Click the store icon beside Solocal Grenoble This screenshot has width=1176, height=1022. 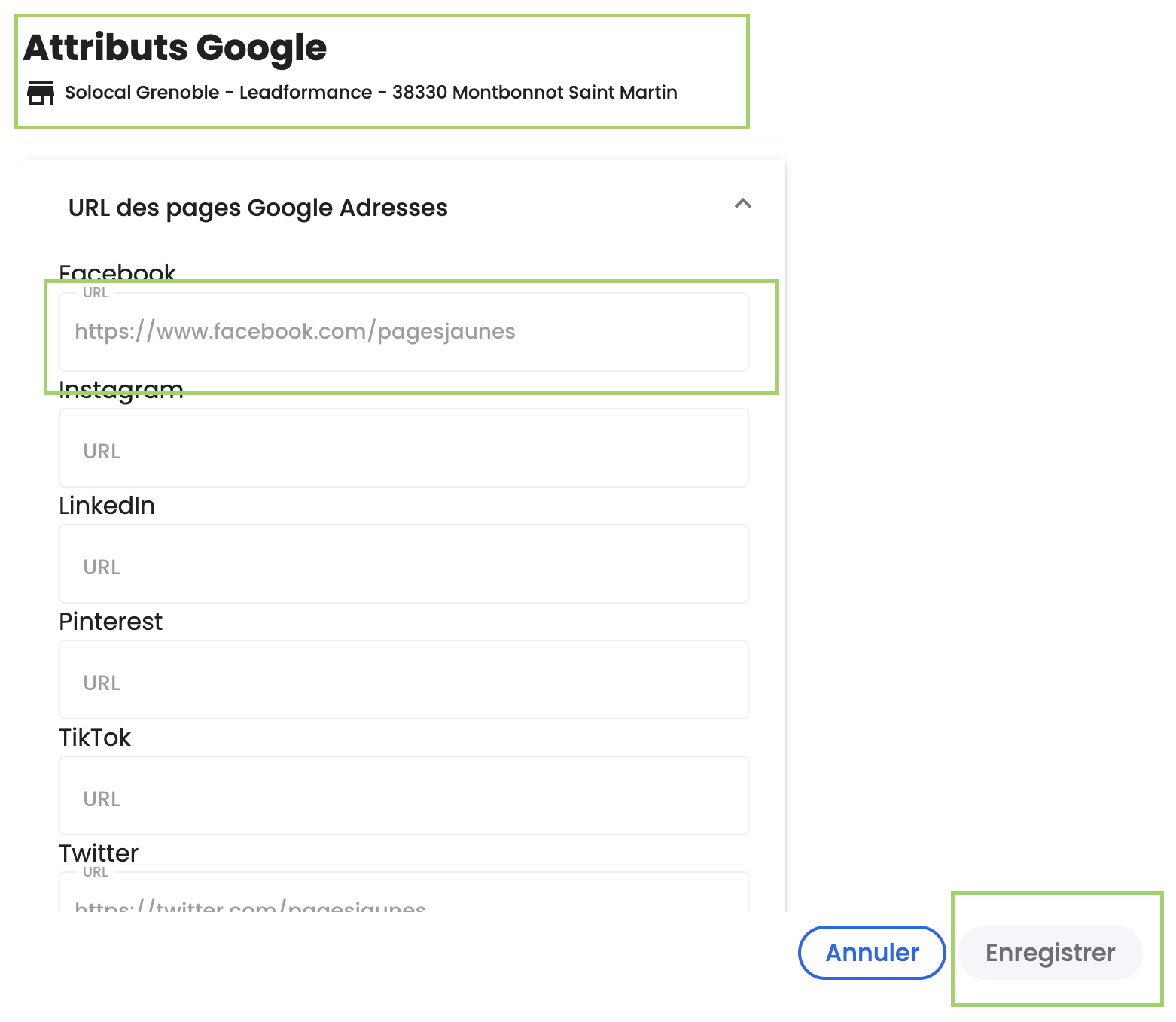(41, 93)
